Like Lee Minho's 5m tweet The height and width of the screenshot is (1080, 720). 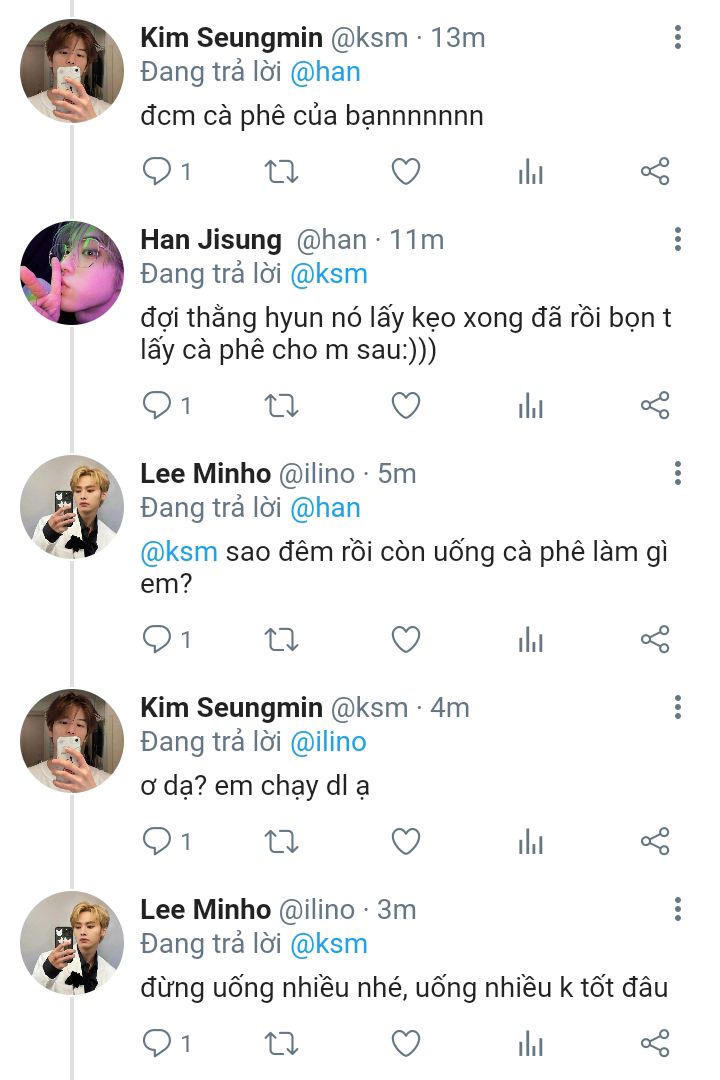[x=406, y=639]
